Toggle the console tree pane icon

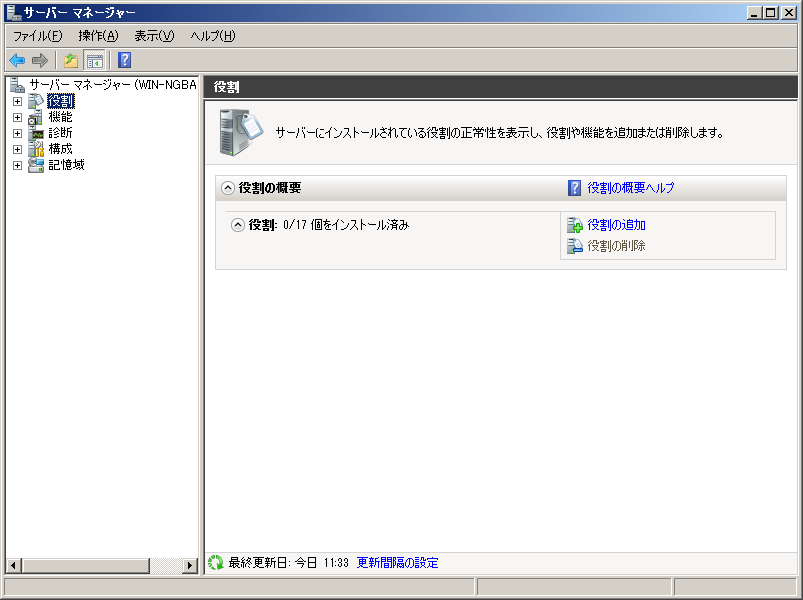[94, 60]
